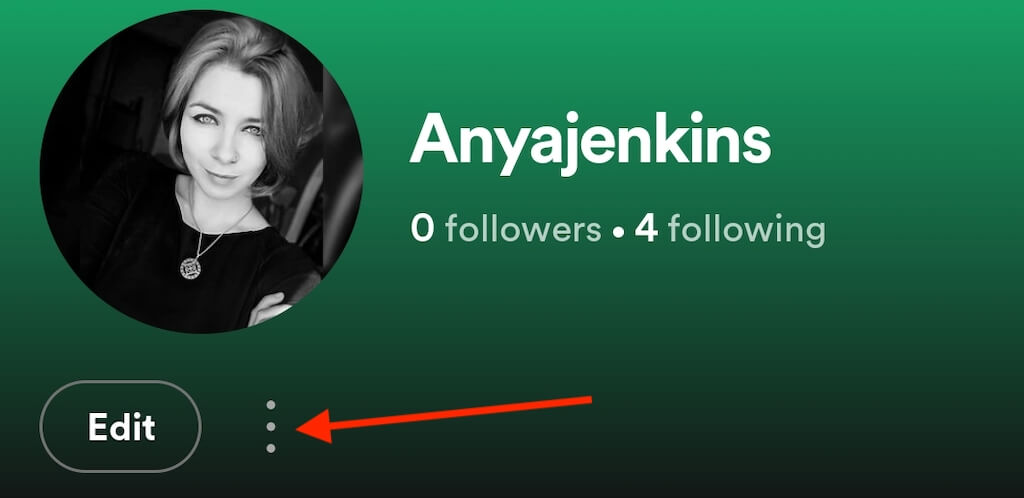Click the vertical ellipsis beside Edit
Viewport: 1024px width, 498px height.
pos(271,426)
